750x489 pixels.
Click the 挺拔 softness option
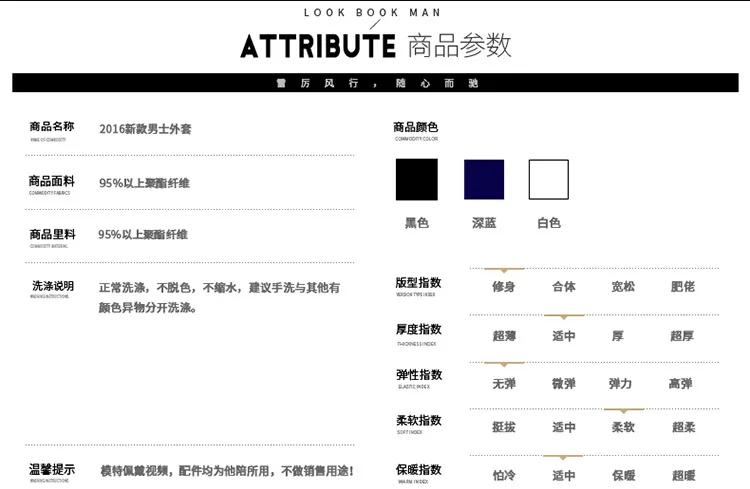(x=504, y=427)
